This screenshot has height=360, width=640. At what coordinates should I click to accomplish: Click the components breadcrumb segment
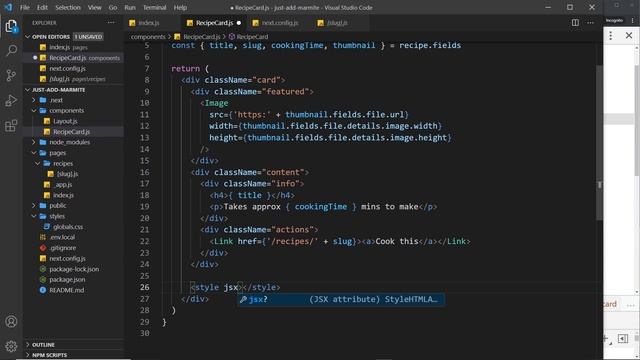tap(148, 37)
